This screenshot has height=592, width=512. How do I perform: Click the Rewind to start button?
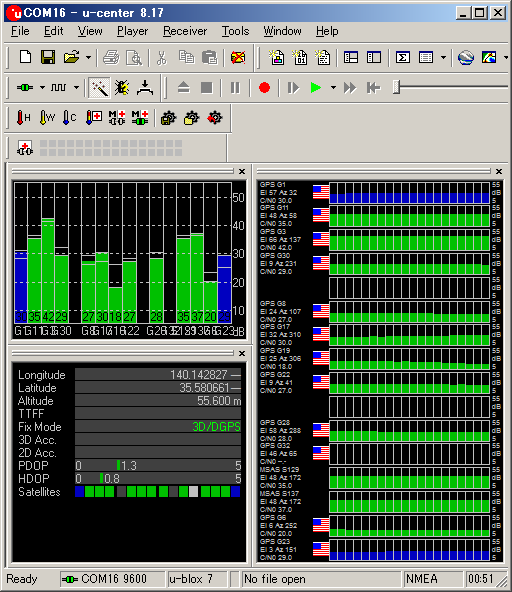tap(373, 88)
